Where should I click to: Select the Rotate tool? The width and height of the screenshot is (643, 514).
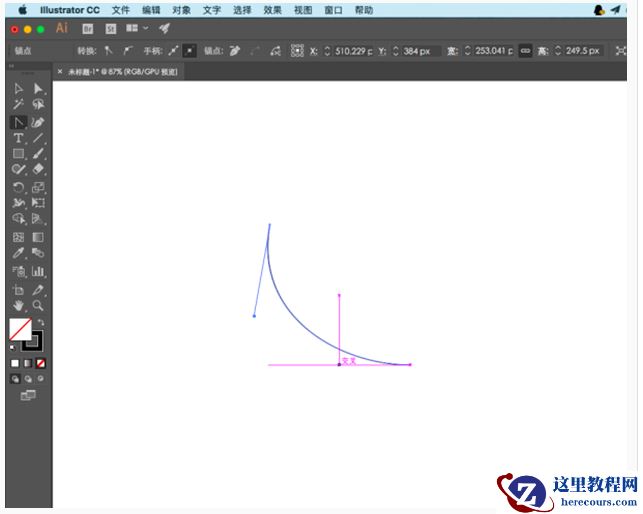(x=18, y=187)
